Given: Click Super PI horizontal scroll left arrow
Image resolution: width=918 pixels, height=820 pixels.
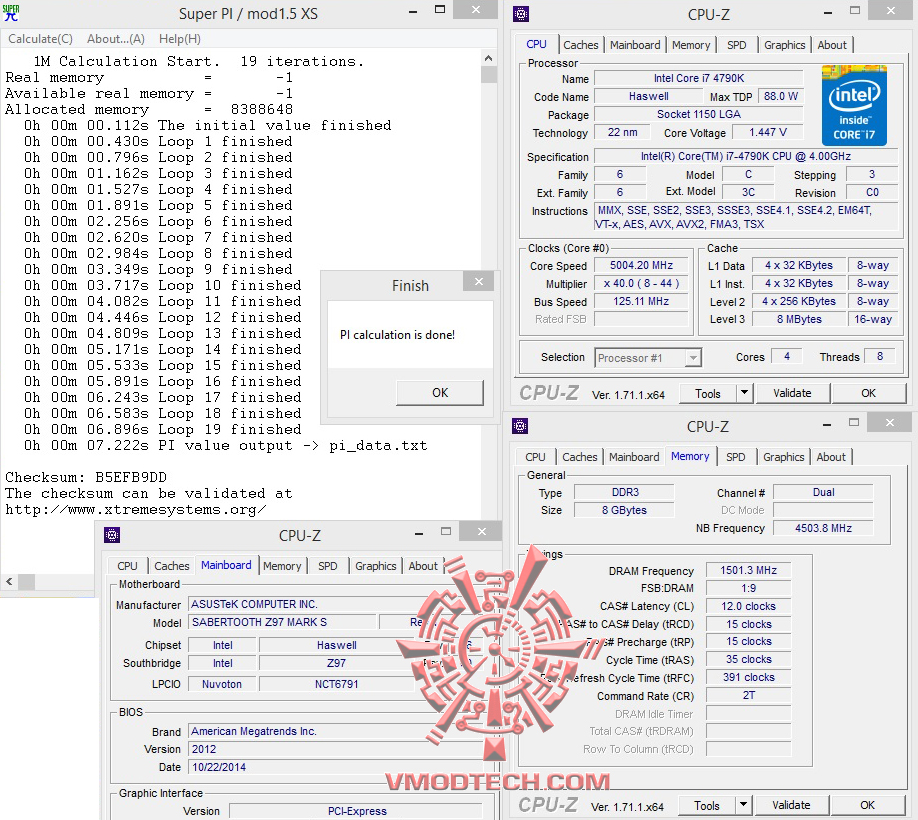Looking at the screenshot, I should coord(9,581).
